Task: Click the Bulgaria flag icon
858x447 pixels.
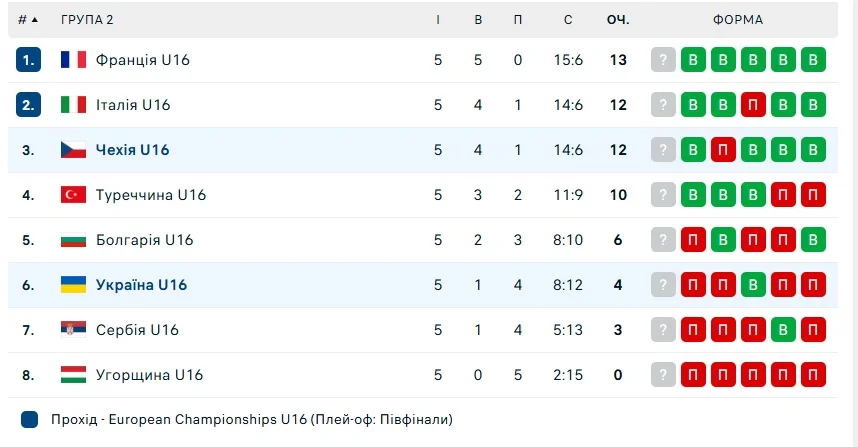Action: coord(73,240)
